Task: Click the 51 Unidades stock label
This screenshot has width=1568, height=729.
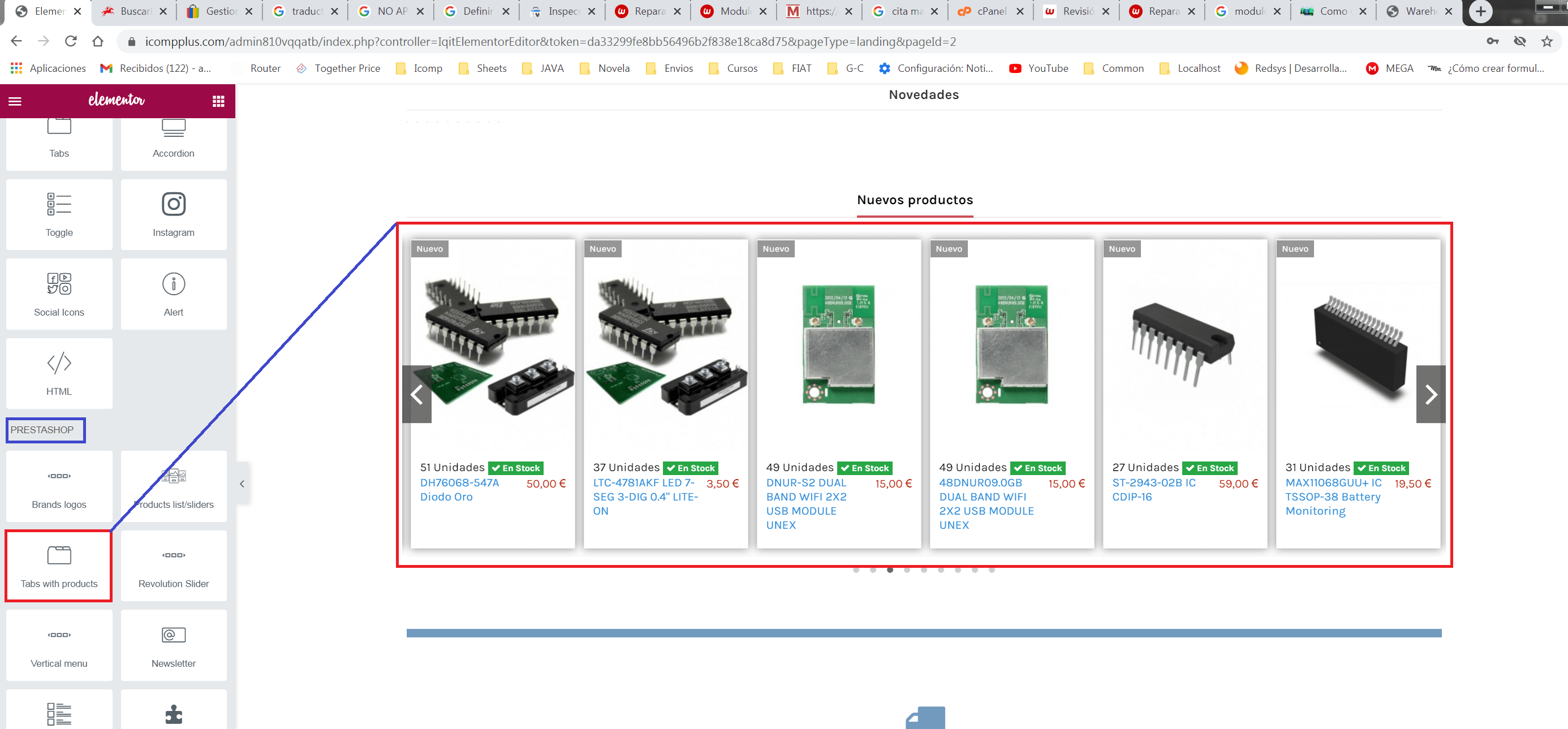Action: click(453, 467)
